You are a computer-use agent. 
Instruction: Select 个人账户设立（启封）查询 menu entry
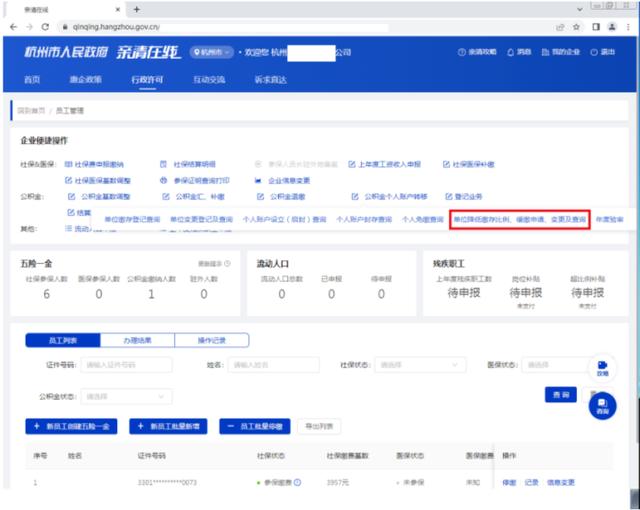[284, 220]
